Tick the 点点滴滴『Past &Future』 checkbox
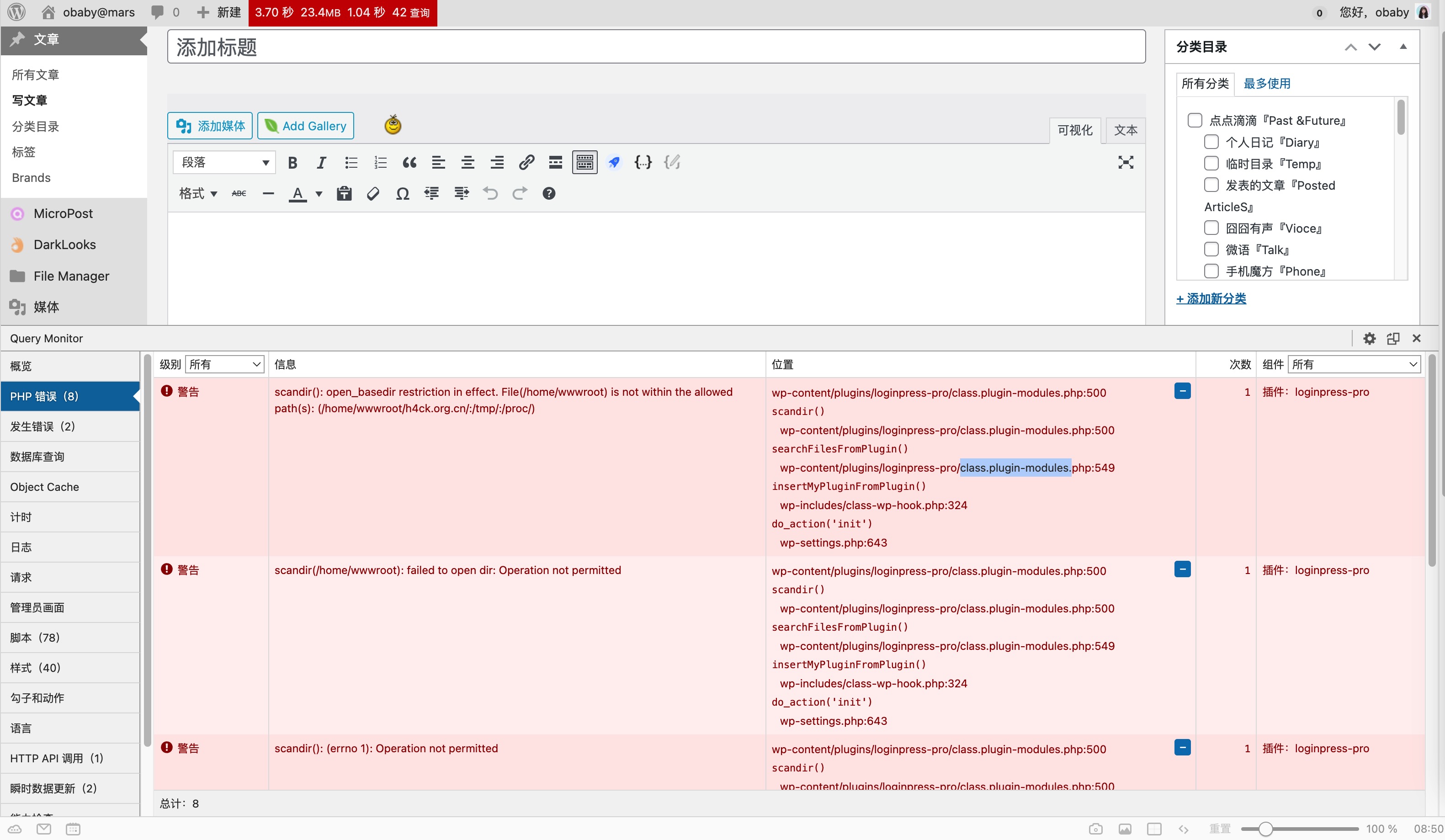The height and width of the screenshot is (840, 1445). tap(1195, 120)
